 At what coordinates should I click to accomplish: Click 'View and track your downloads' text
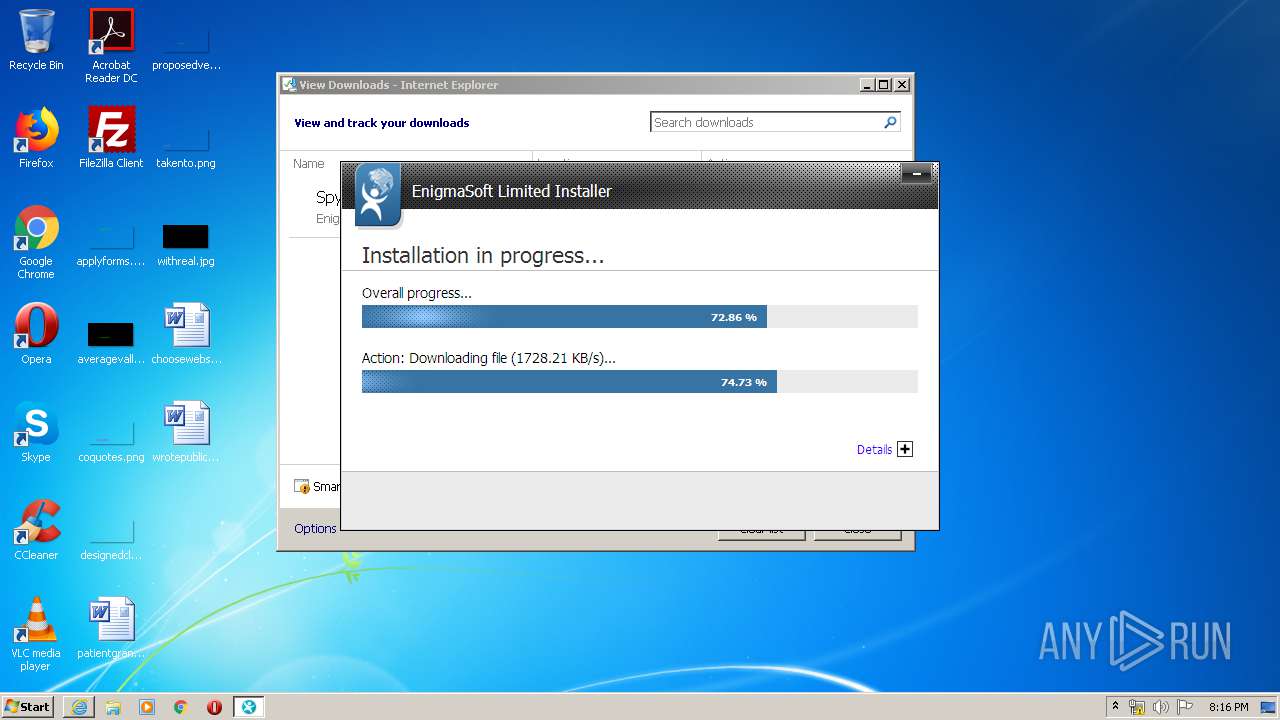pyautogui.click(x=381, y=123)
